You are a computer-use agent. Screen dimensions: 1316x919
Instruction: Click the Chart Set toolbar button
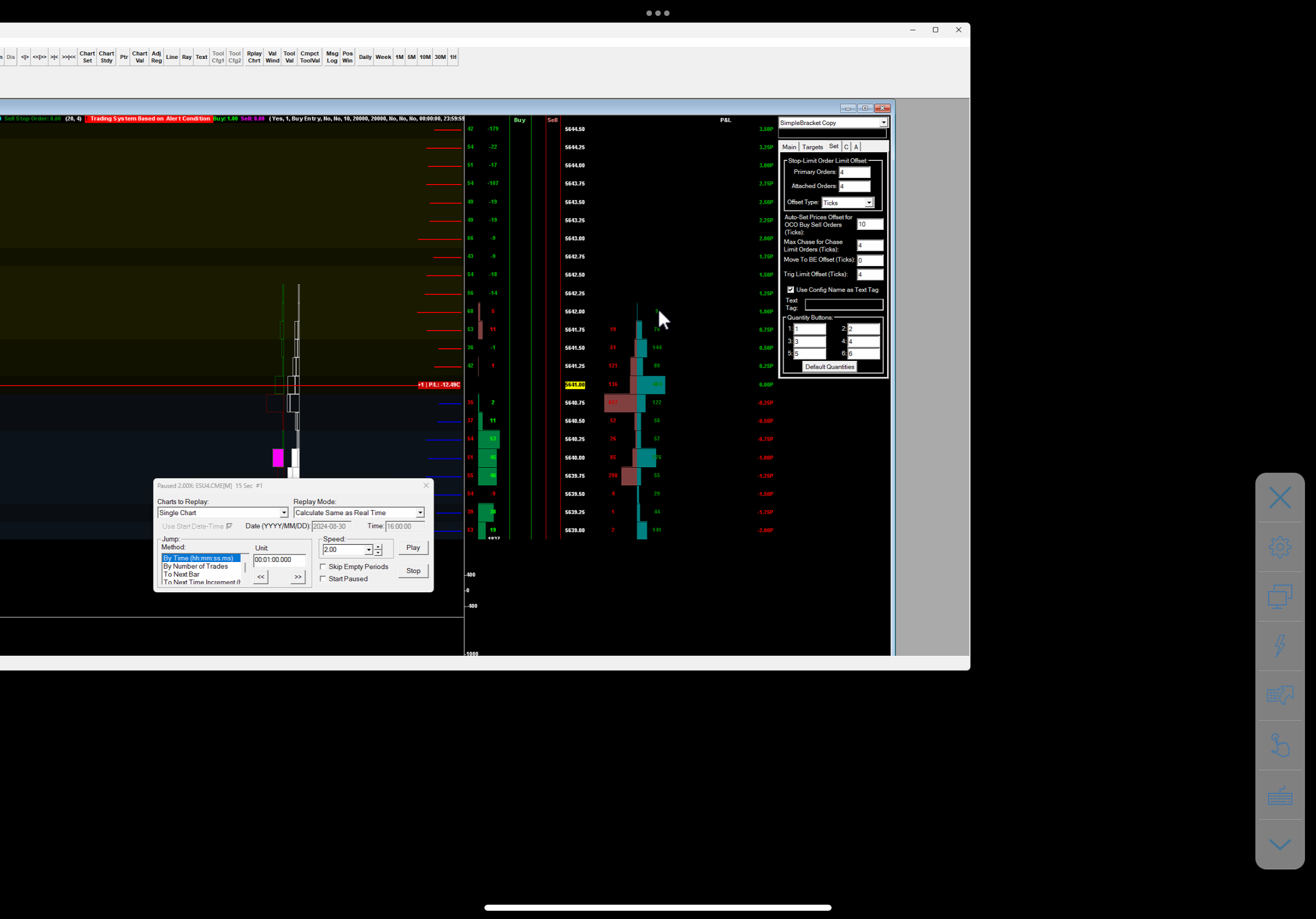(x=87, y=57)
